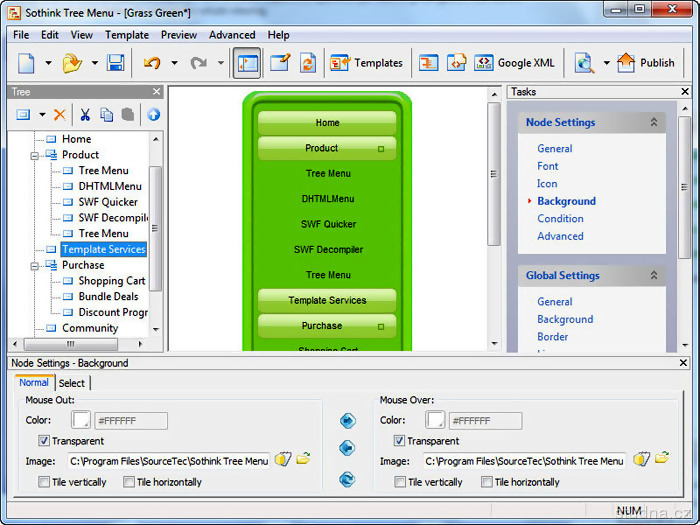Viewport: 700px width, 525px height.
Task: Click the Mouse Out image path field
Action: click(168, 461)
